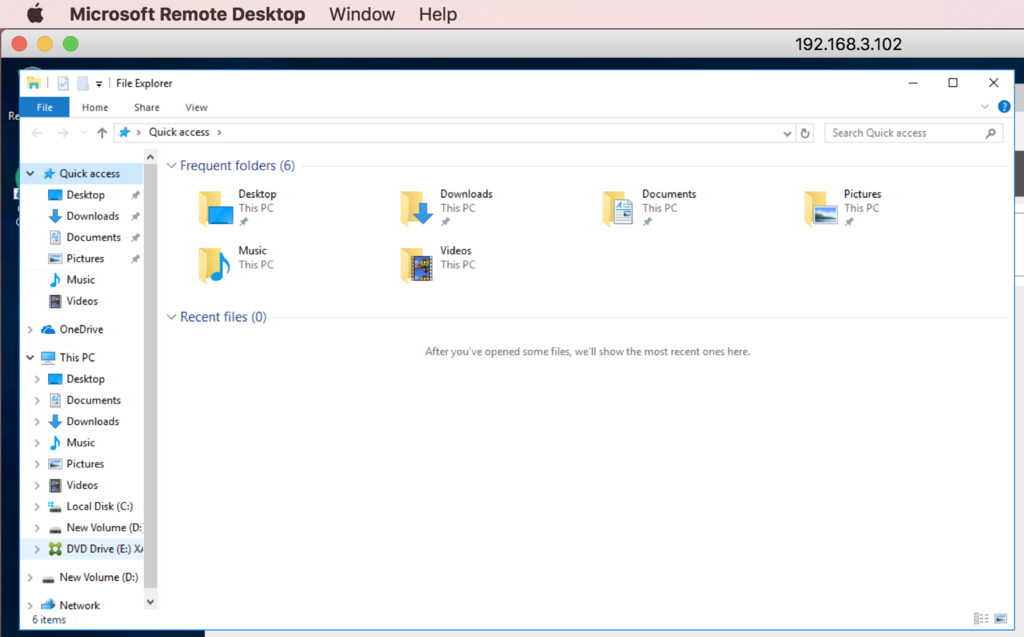This screenshot has height=637, width=1024.
Task: Open the Desktop folder in Frequent folders
Action: click(238, 208)
